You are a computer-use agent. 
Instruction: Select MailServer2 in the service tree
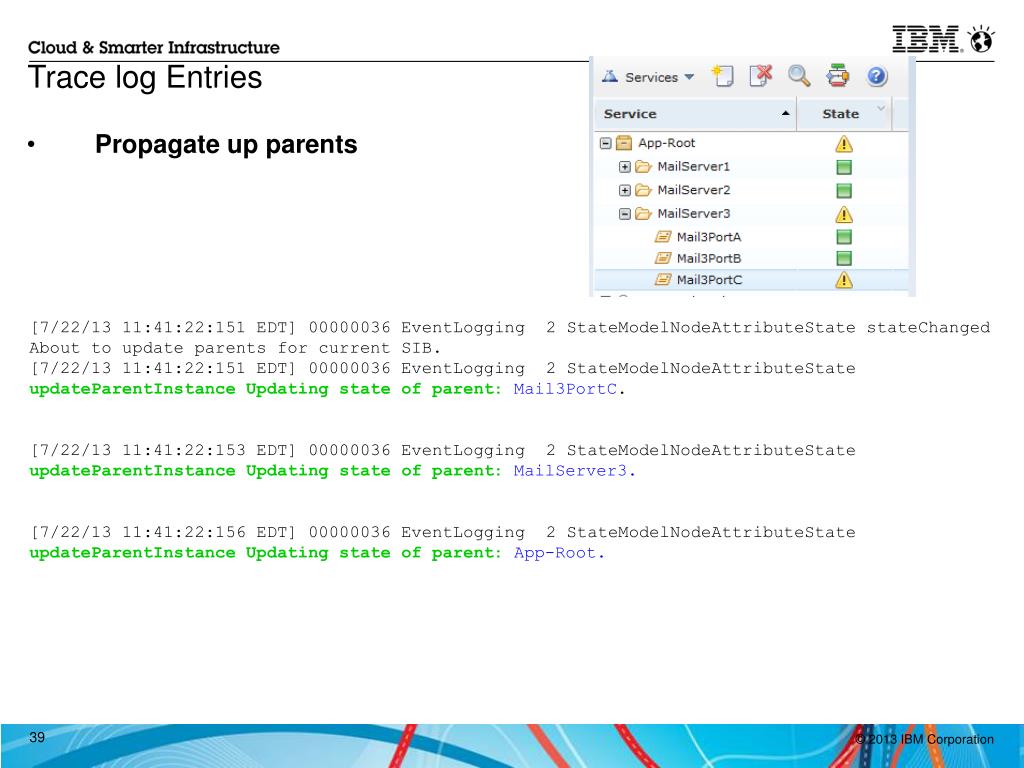694,190
